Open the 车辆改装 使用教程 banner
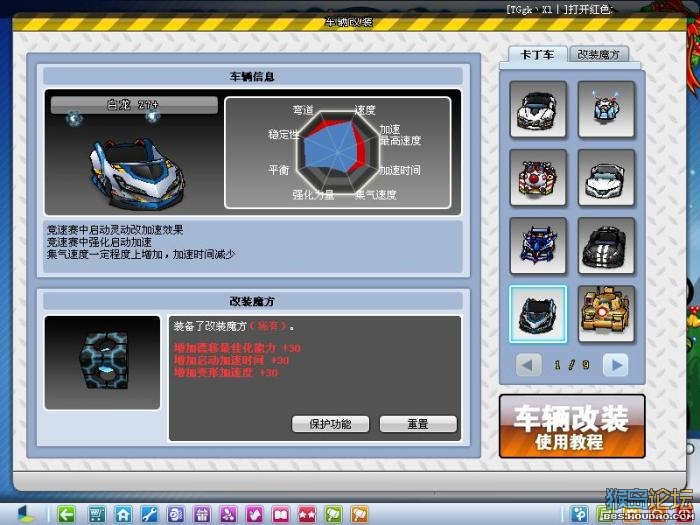 (572, 426)
